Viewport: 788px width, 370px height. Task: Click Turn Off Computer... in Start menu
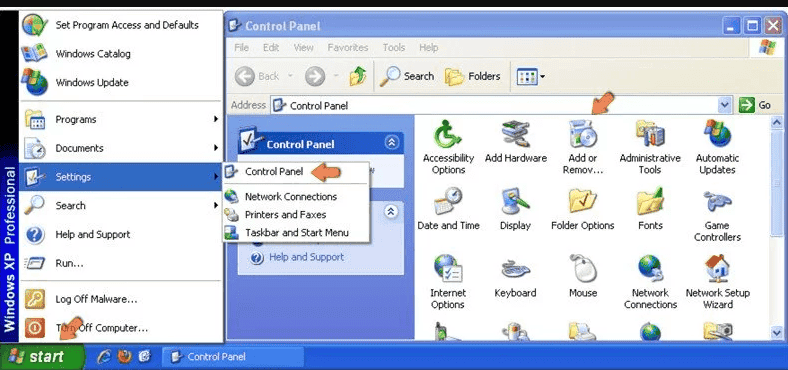tap(121, 328)
